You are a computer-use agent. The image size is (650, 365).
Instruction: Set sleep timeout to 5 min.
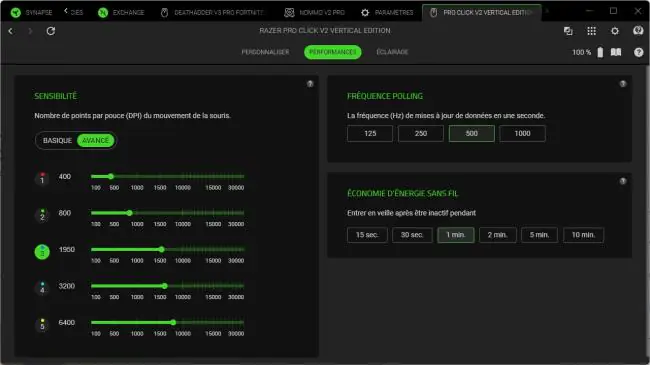click(x=539, y=235)
